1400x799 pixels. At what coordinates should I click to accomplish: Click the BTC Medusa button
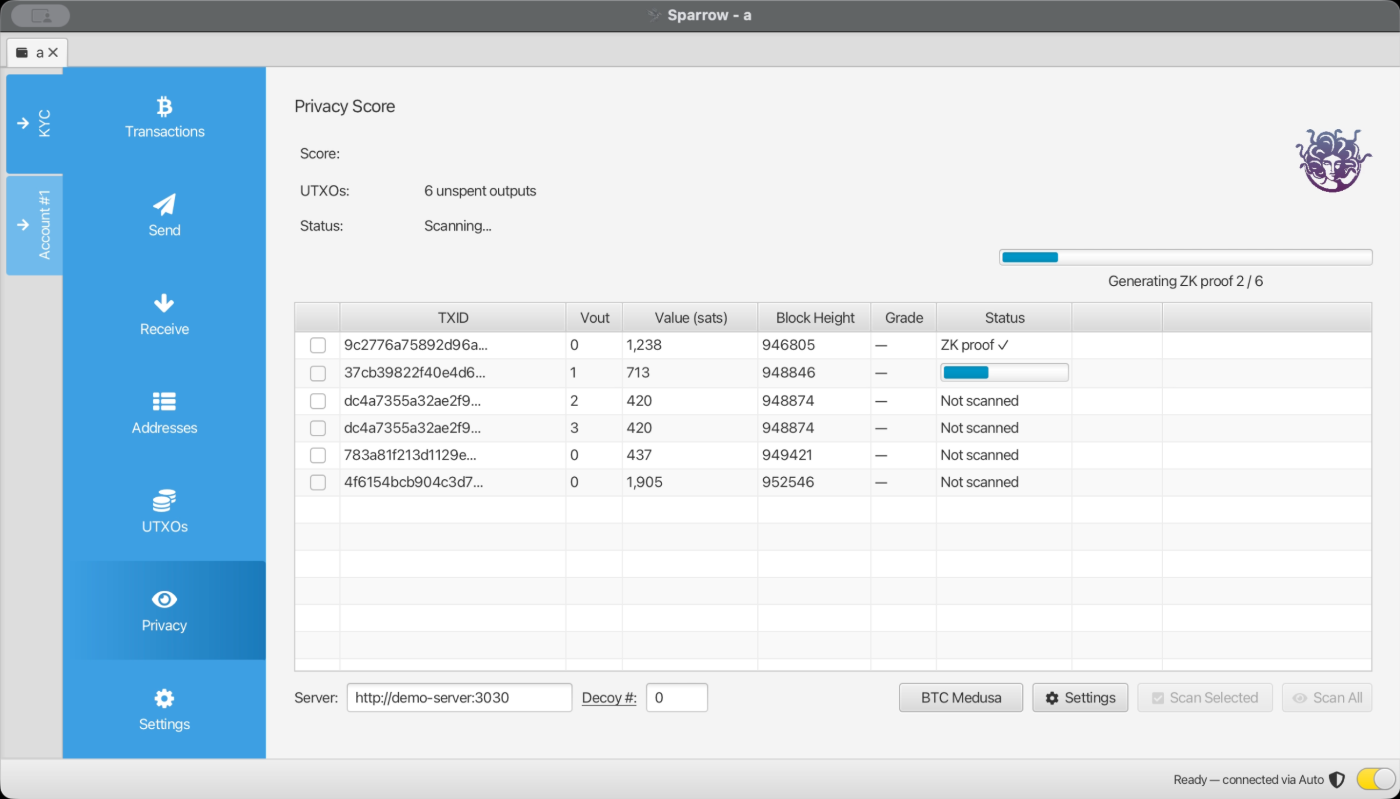[961, 697]
